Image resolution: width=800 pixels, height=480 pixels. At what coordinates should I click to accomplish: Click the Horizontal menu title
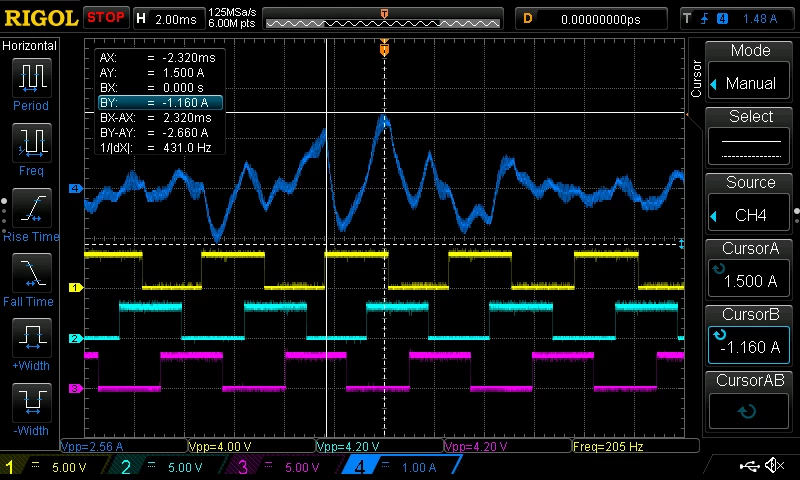tap(29, 46)
